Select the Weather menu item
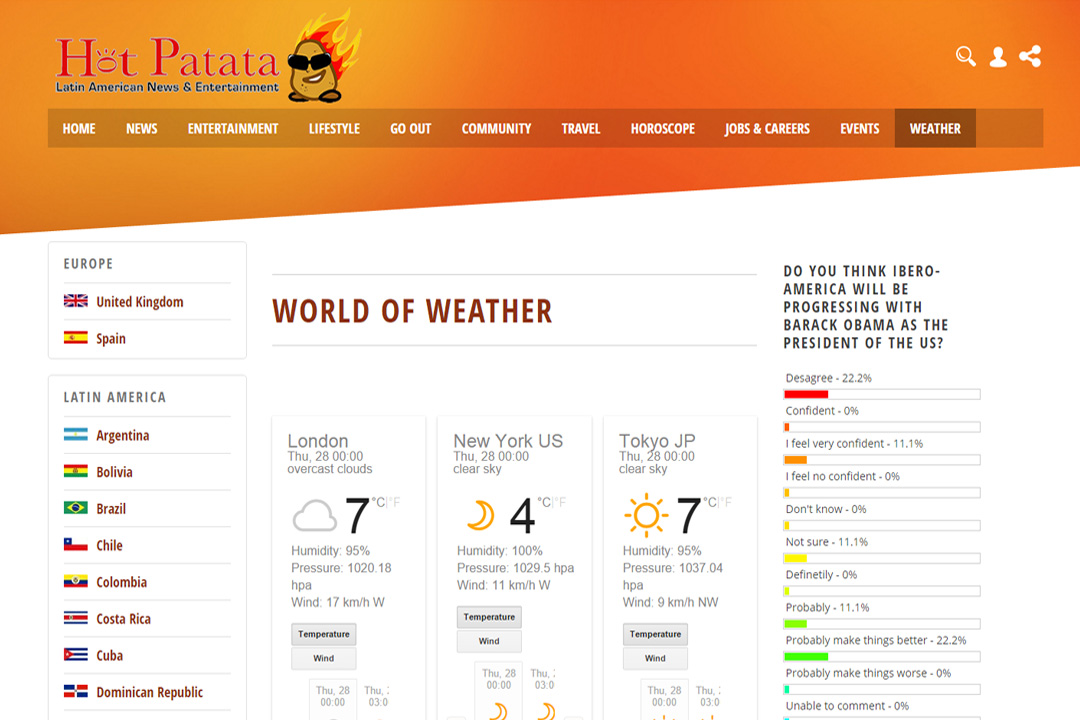 pyautogui.click(x=935, y=129)
